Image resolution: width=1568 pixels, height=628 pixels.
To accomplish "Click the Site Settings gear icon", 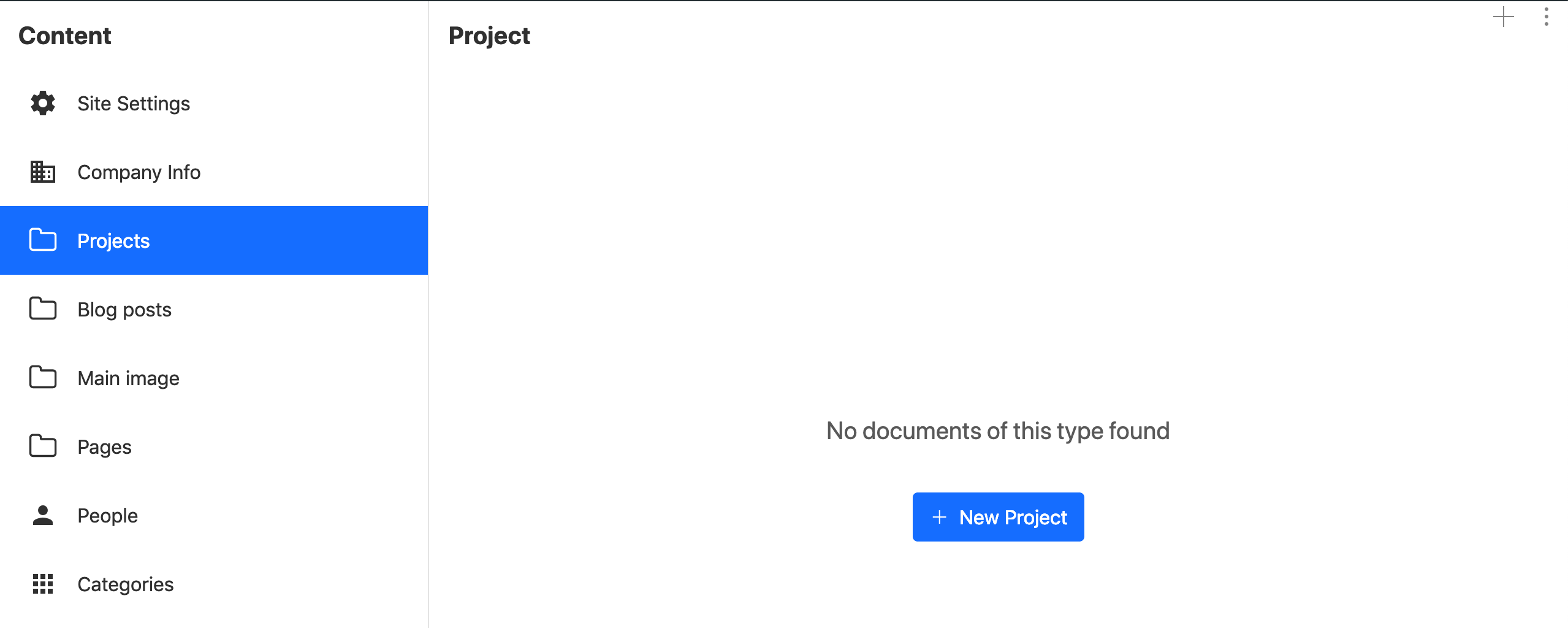I will [42, 103].
